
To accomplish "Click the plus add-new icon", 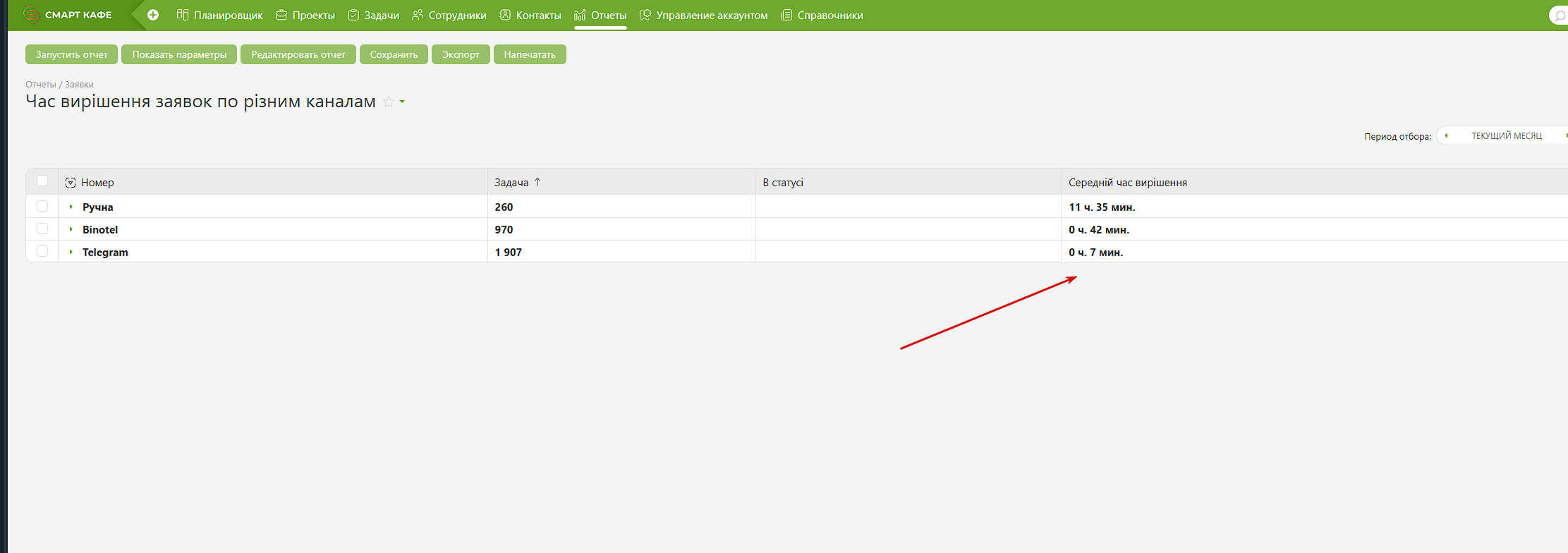I will point(153,15).
